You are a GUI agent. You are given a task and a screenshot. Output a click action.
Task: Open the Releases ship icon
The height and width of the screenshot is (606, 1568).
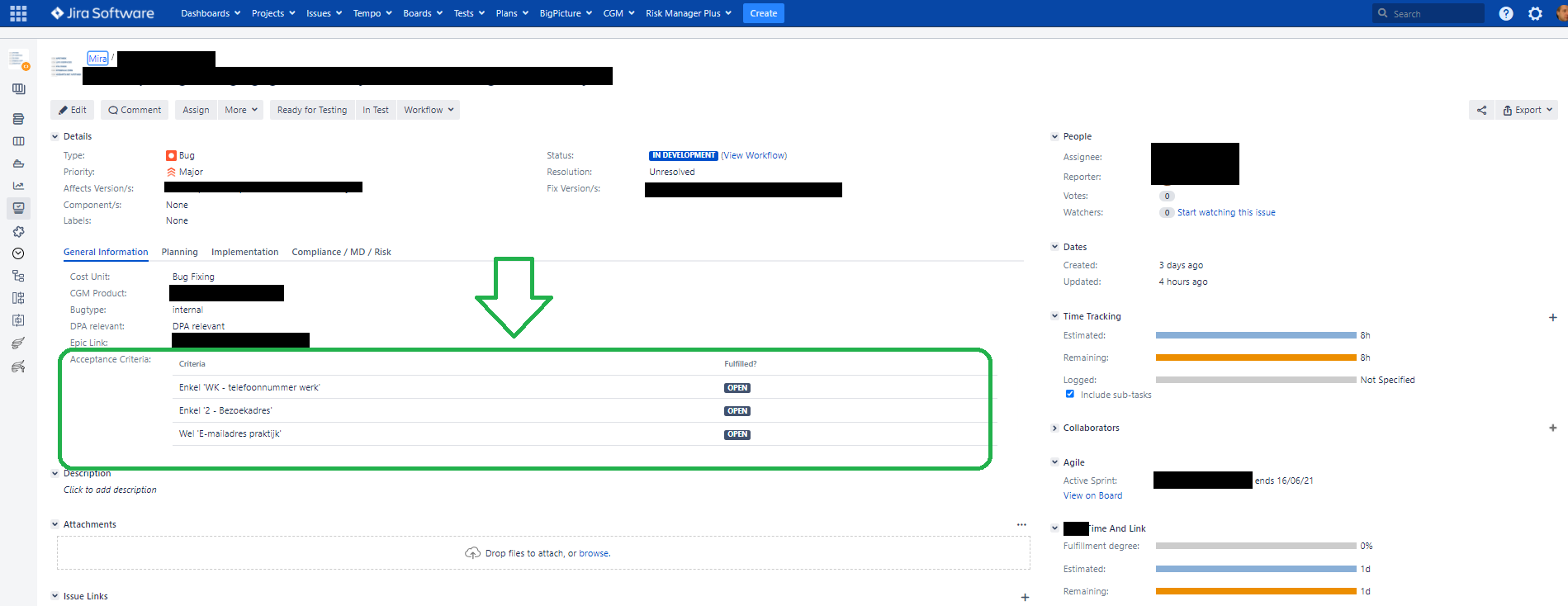pos(18,163)
